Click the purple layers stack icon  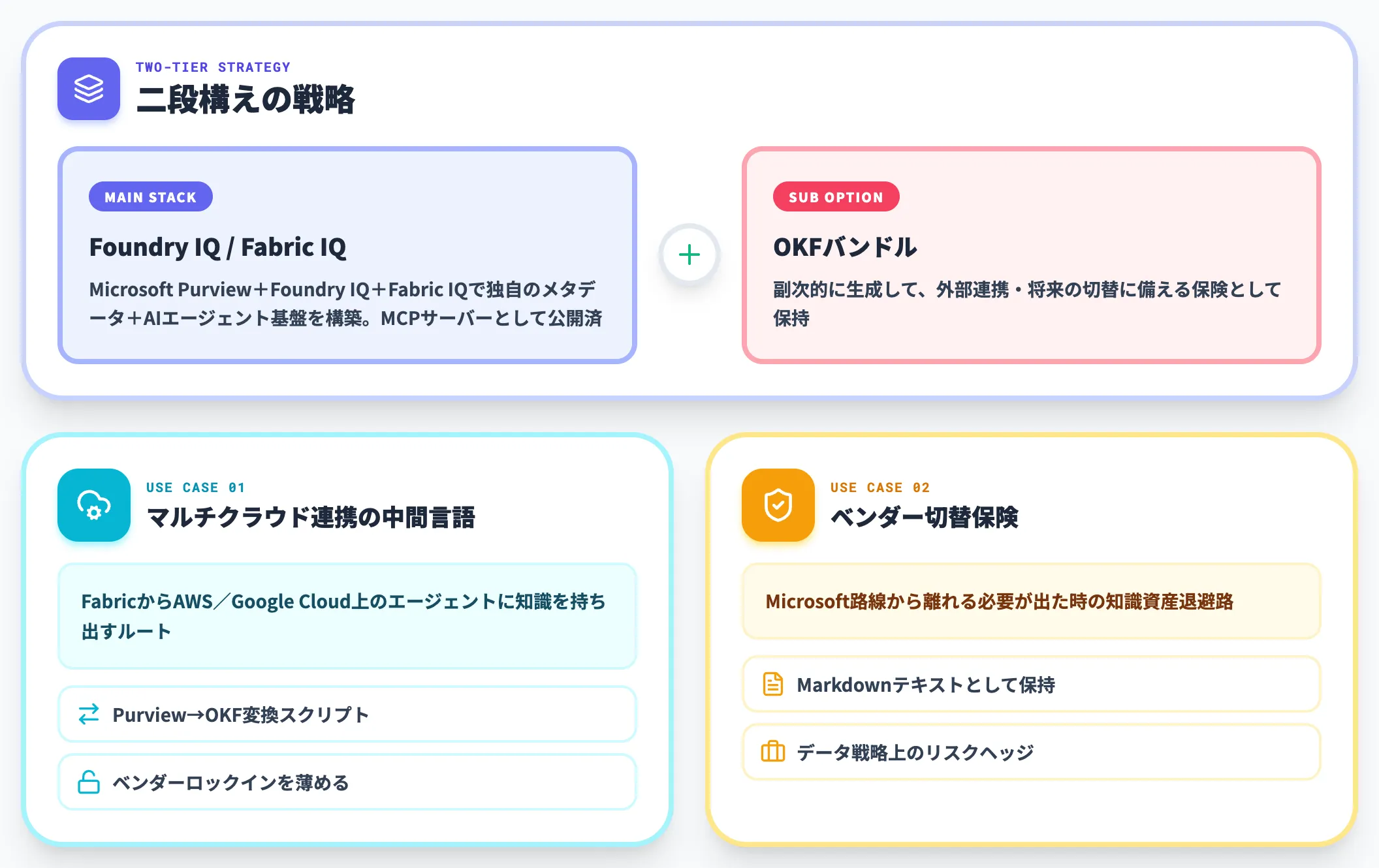pos(89,89)
